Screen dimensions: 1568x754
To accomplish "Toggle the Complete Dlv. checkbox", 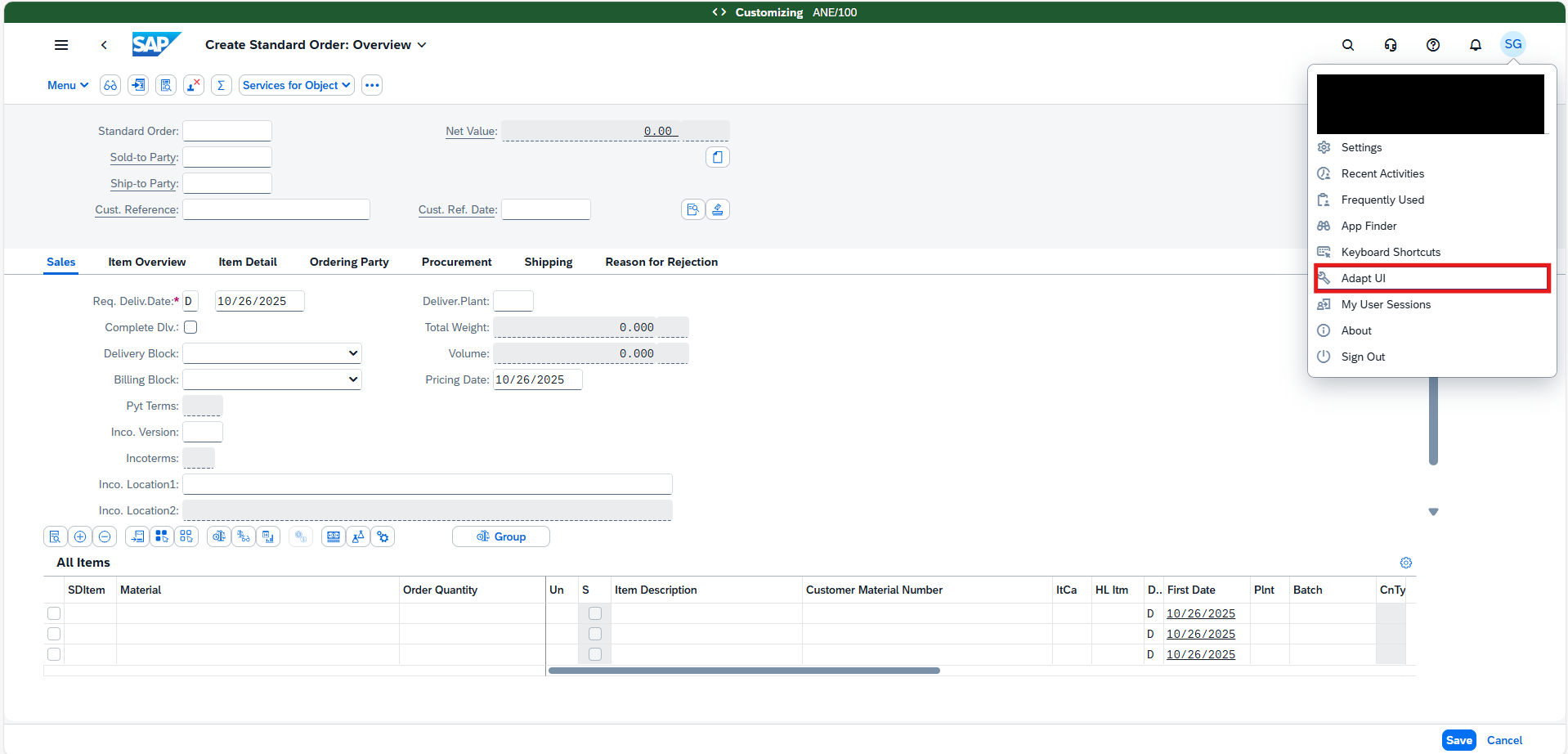I will click(x=190, y=326).
